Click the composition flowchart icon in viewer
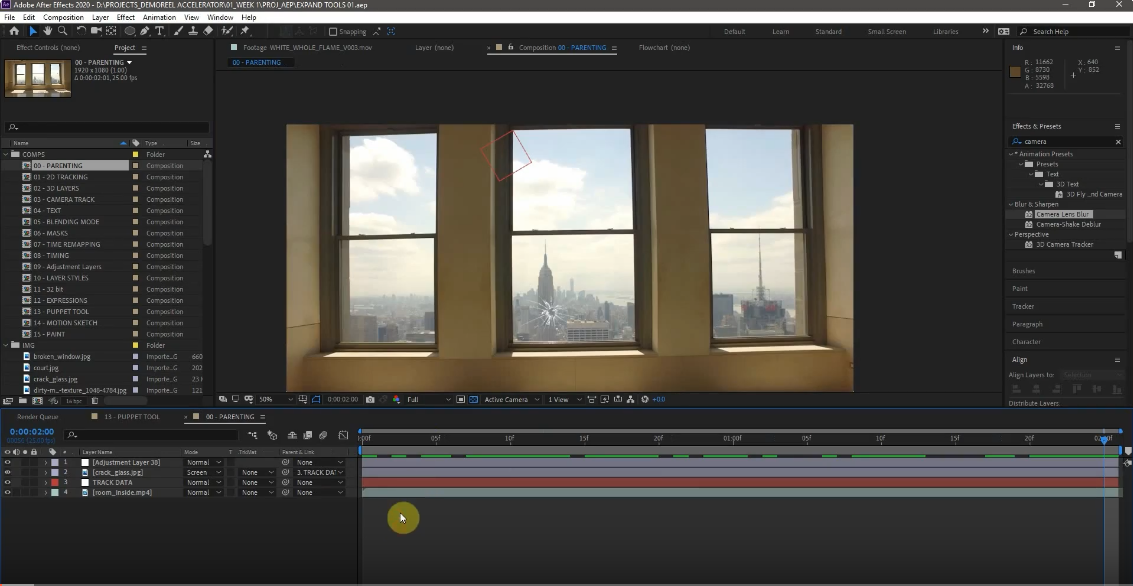1133x586 pixels. pyautogui.click(x=631, y=400)
